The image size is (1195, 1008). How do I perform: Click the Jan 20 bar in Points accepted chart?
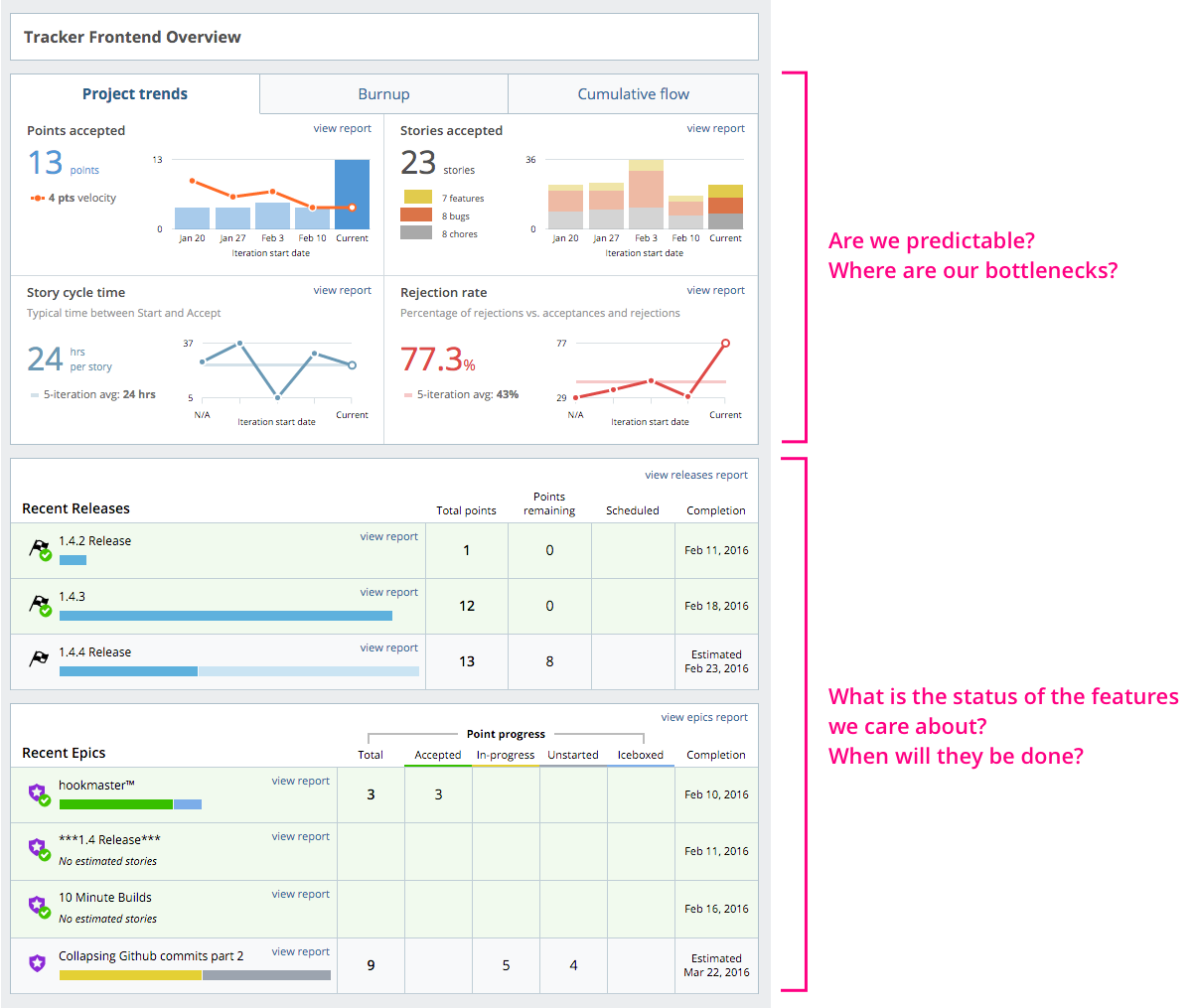tap(192, 218)
